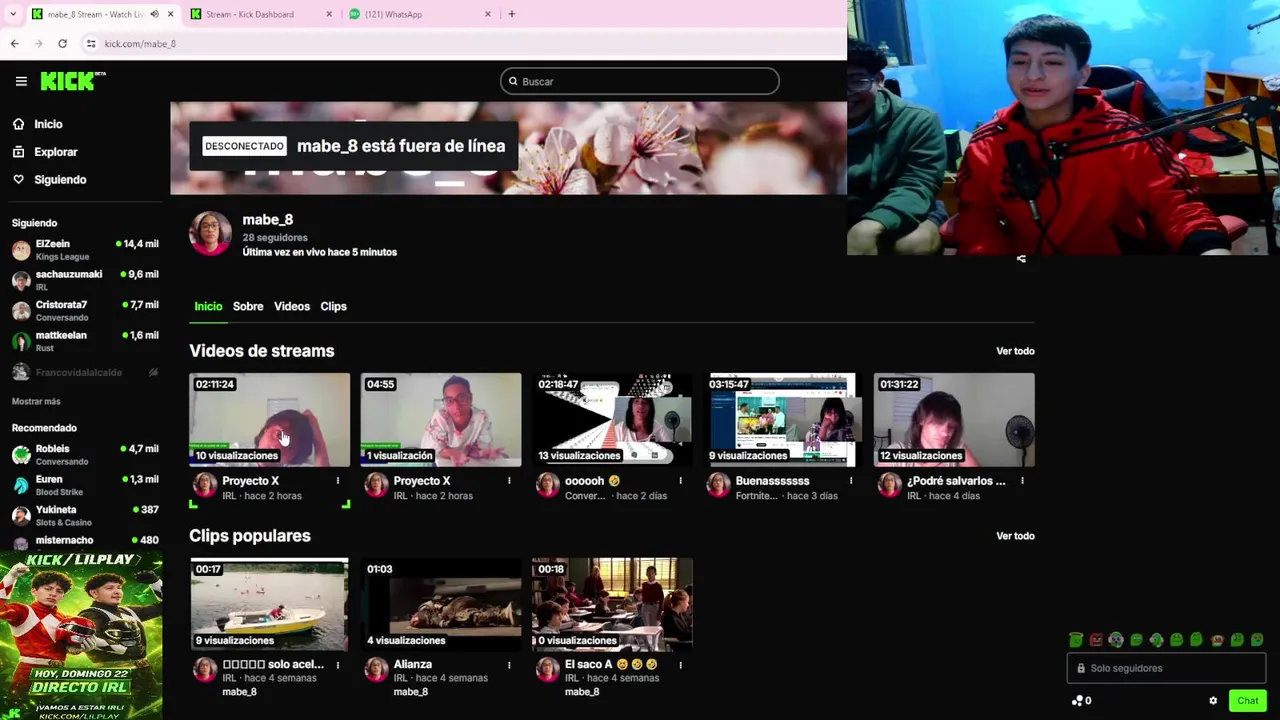Open Siguiendo in sidebar
The image size is (1280, 720).
[60, 180]
